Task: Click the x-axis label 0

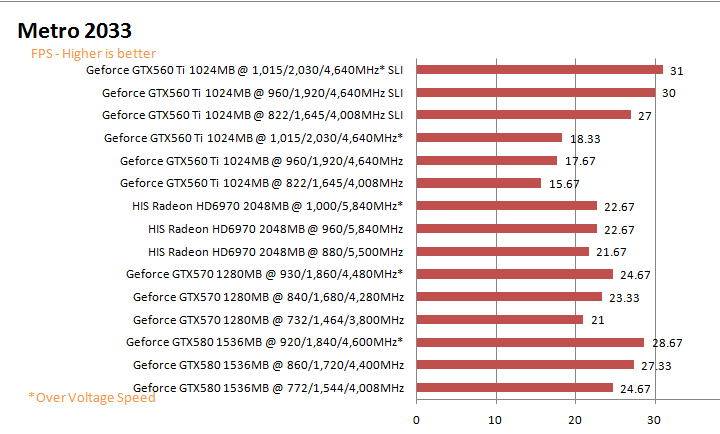Action: [x=416, y=420]
